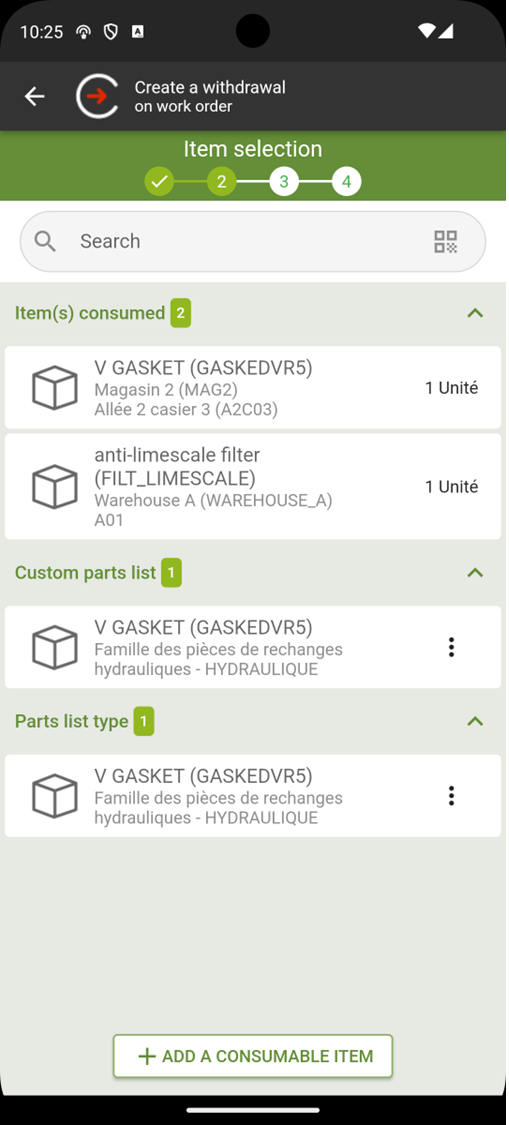
Task: Click the withdrawal logo icon in header
Action: click(x=98, y=96)
